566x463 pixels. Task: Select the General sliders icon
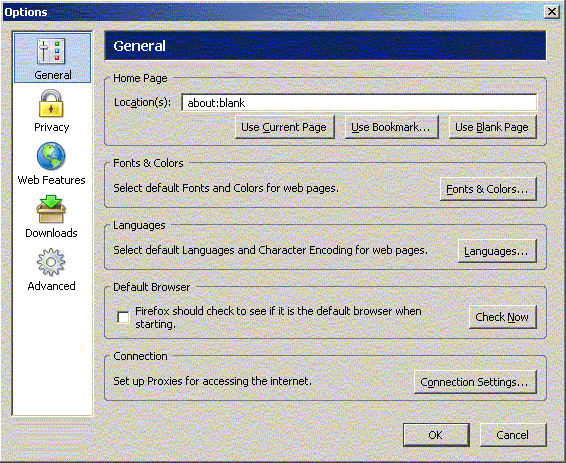pyautogui.click(x=51, y=52)
